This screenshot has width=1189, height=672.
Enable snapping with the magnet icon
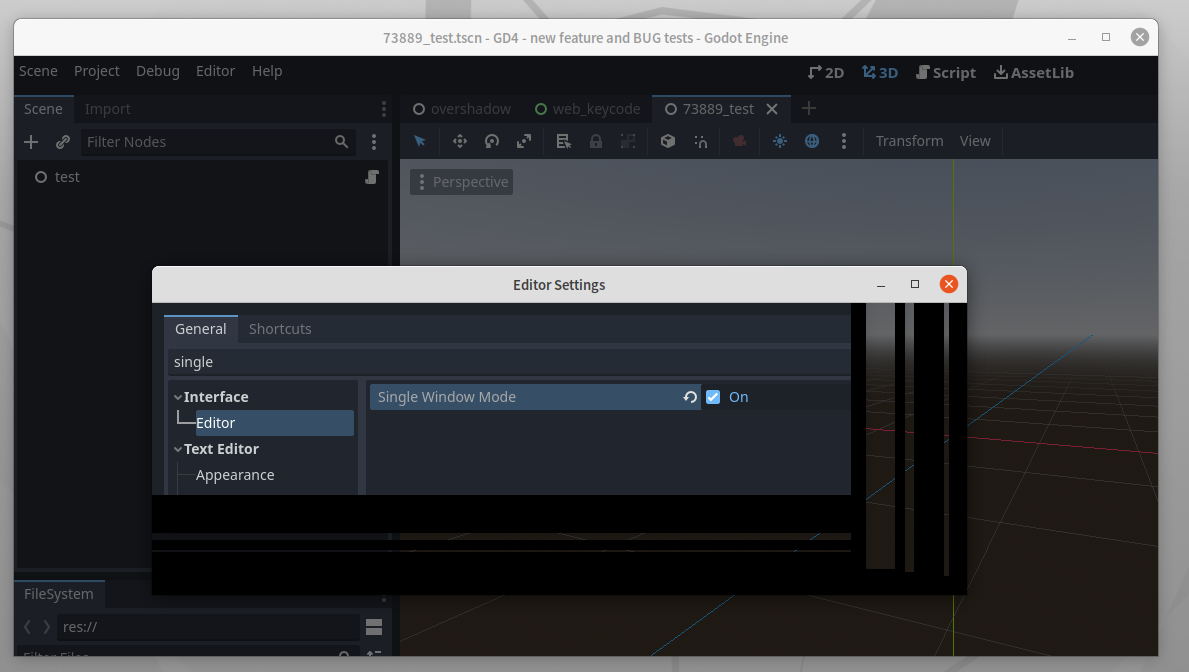tap(700, 141)
